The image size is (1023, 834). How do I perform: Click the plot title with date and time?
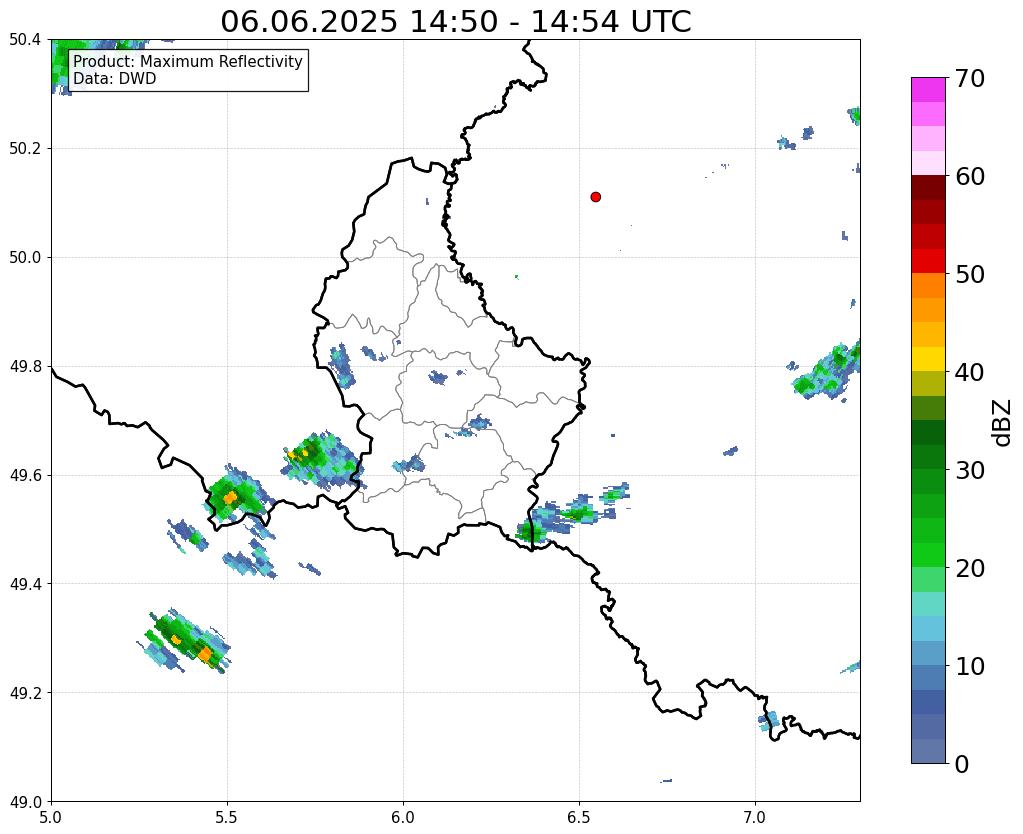click(x=455, y=21)
